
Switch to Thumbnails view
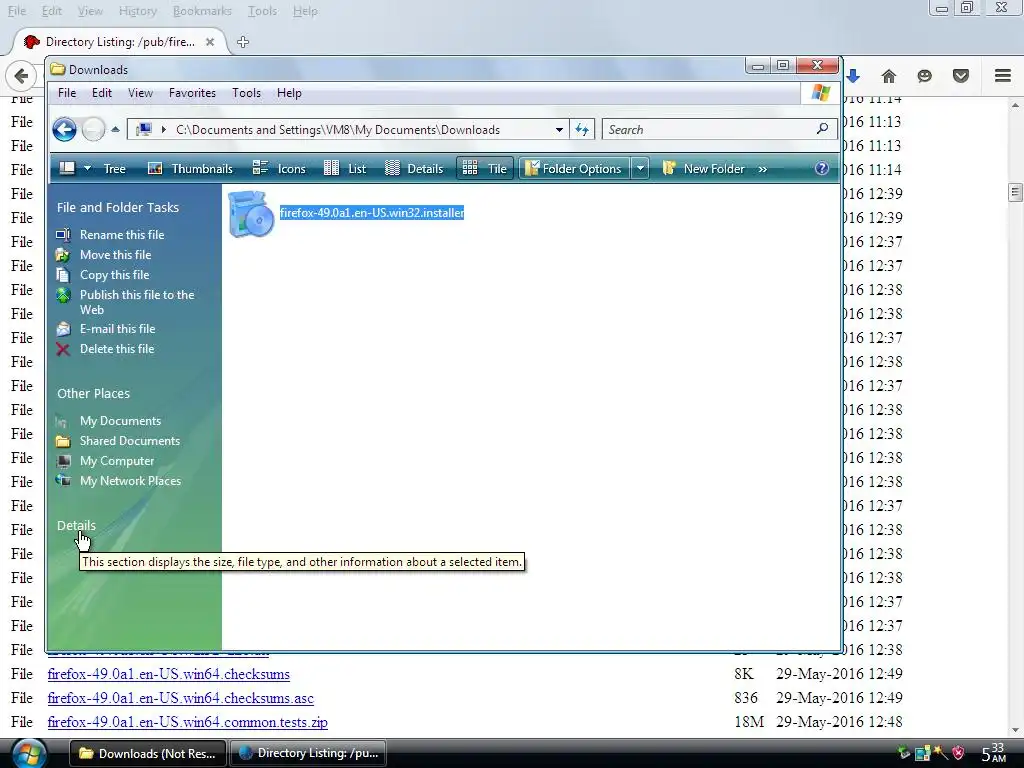(190, 168)
